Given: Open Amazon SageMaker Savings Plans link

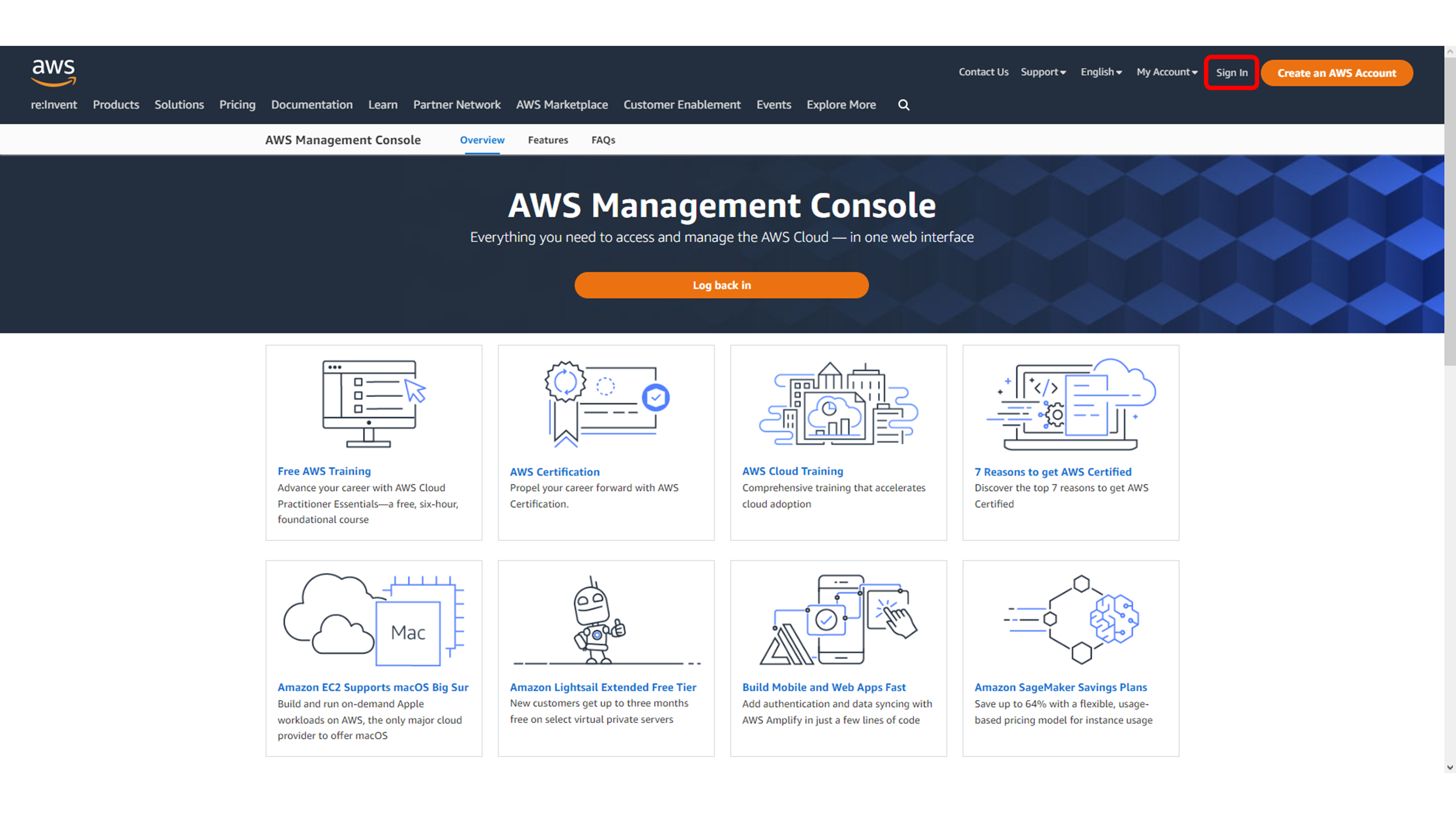Looking at the screenshot, I should click(x=1060, y=688).
